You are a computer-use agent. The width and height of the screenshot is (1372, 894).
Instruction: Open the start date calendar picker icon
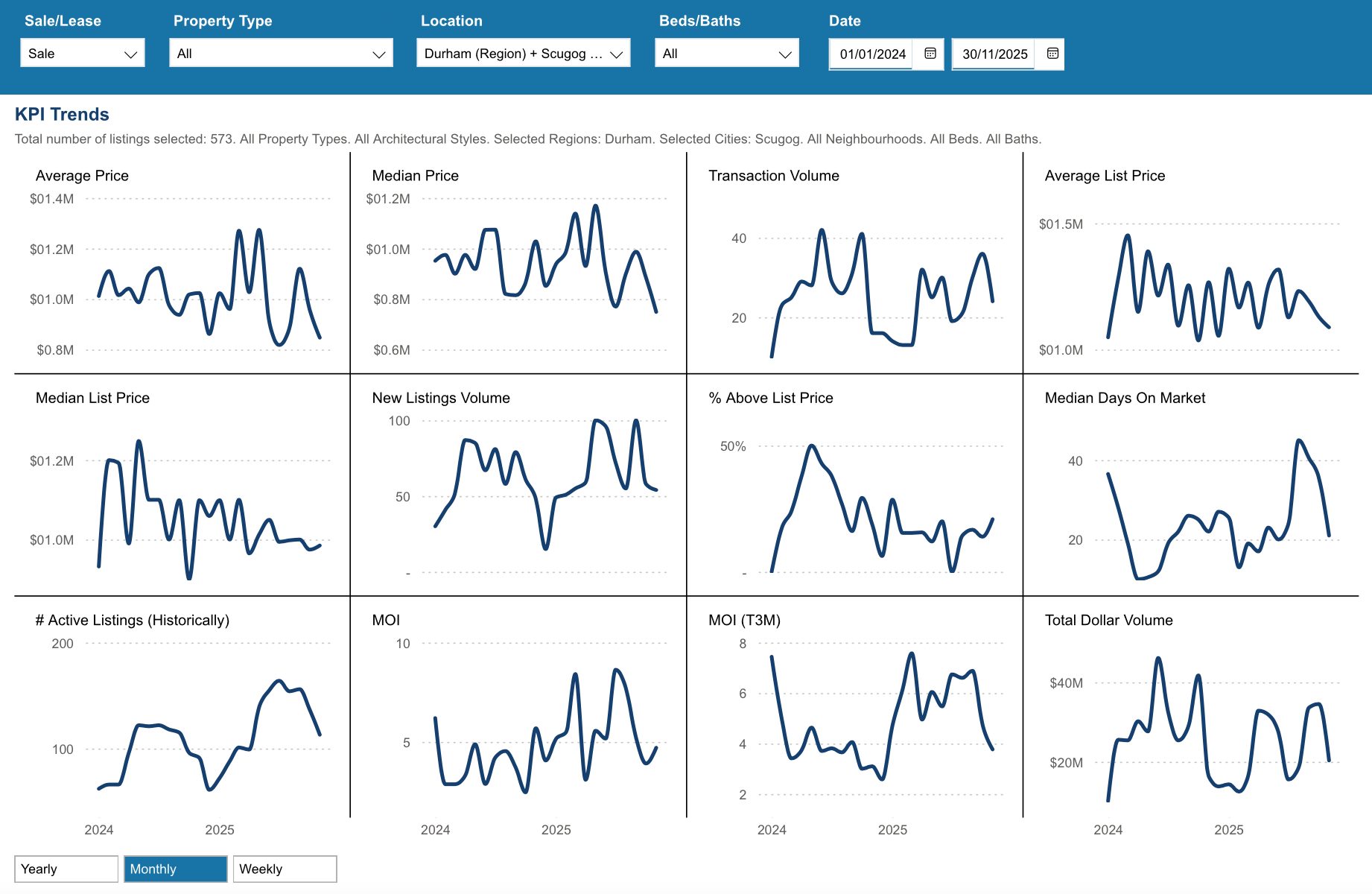pyautogui.click(x=930, y=54)
